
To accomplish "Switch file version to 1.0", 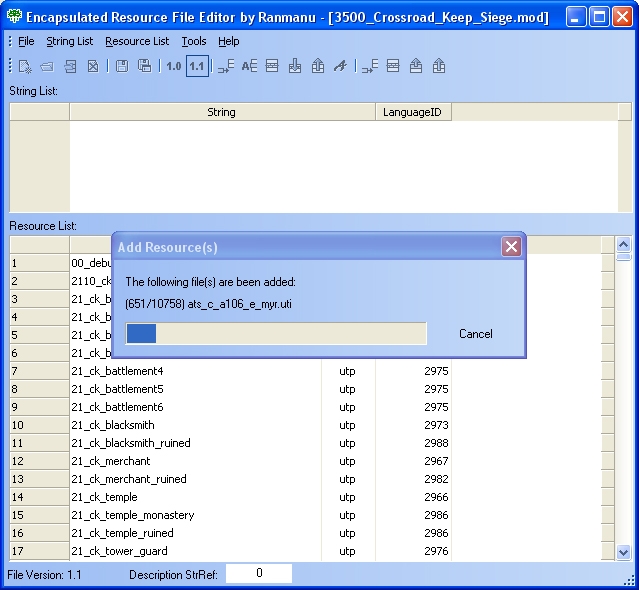I will (173, 66).
